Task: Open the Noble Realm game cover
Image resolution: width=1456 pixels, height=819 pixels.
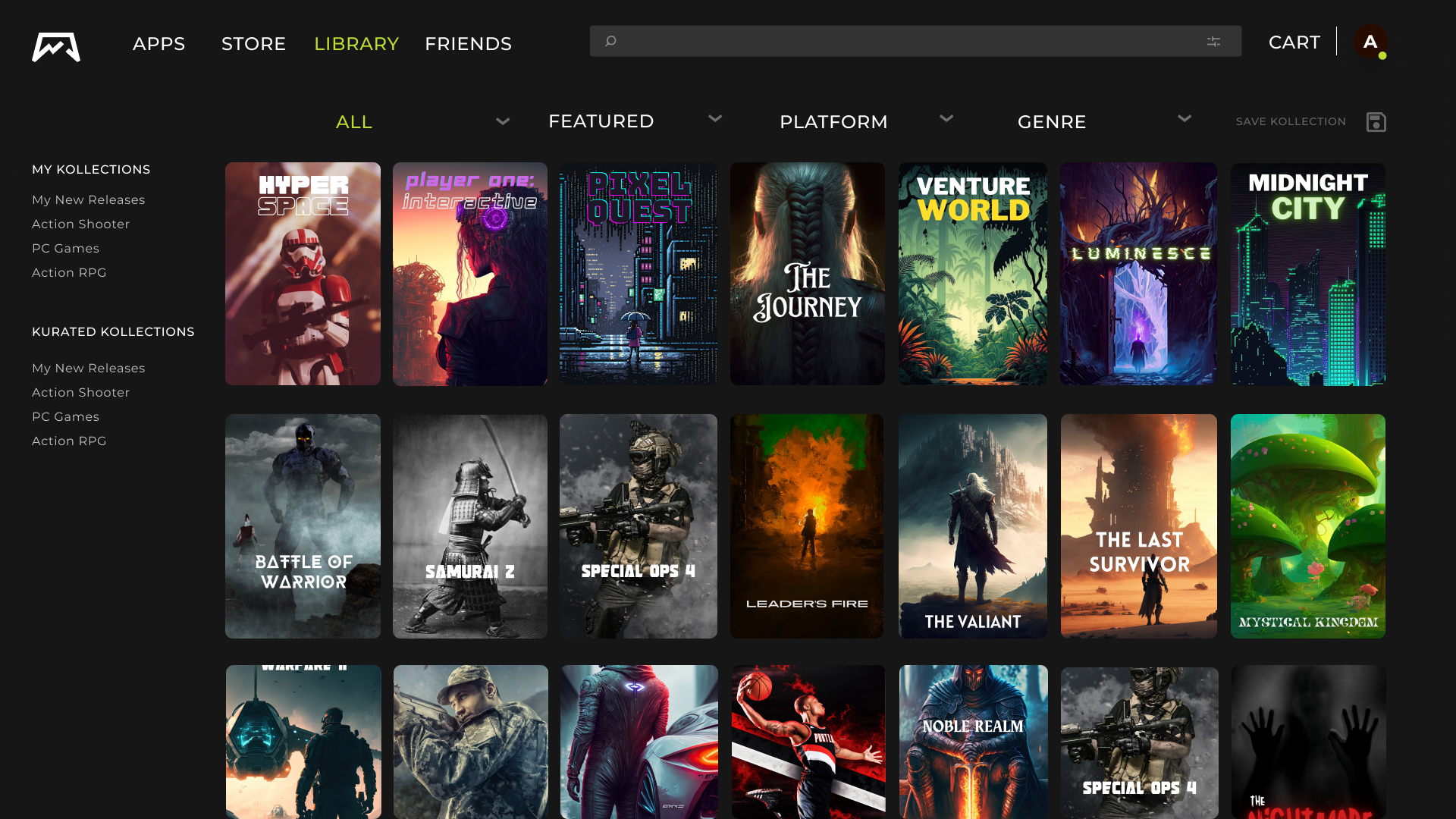Action: click(x=974, y=742)
